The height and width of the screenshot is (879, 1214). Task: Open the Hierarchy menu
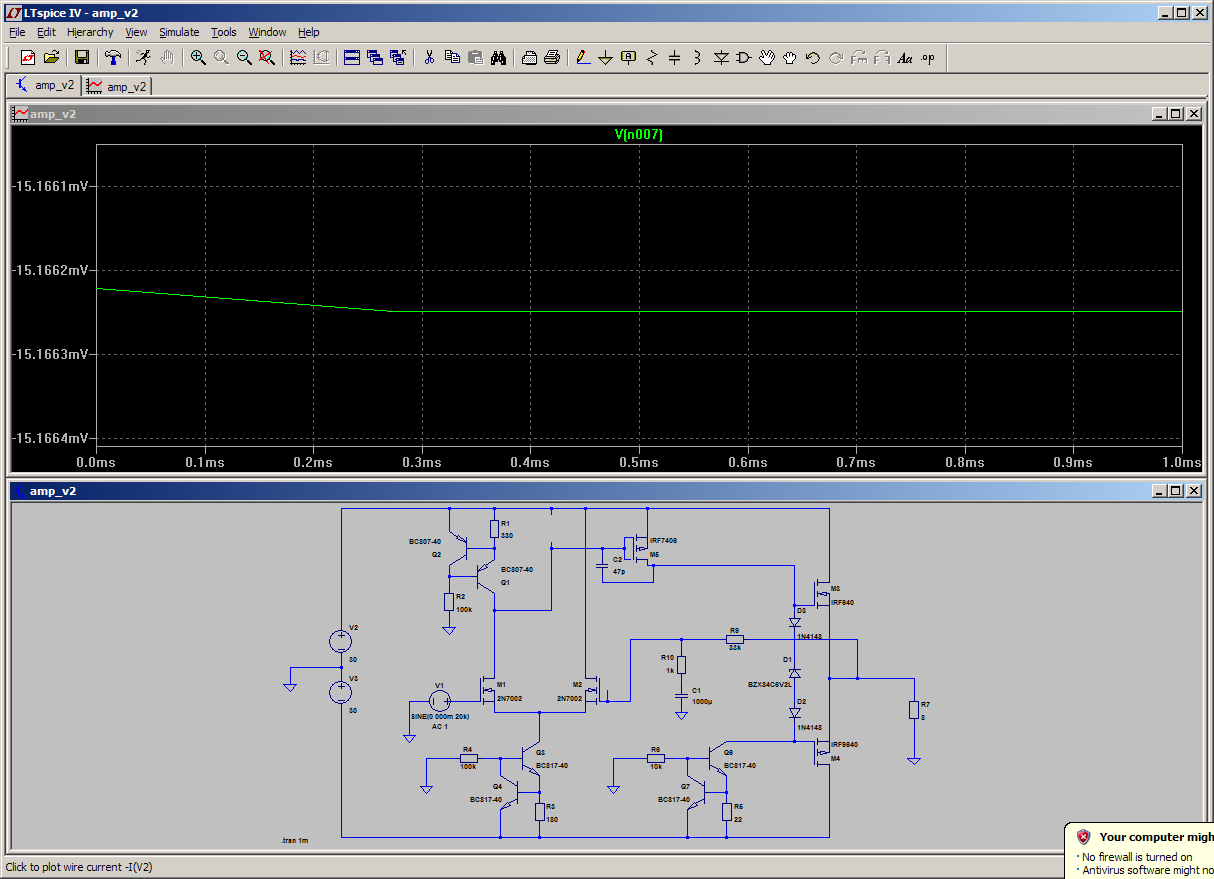tap(90, 32)
